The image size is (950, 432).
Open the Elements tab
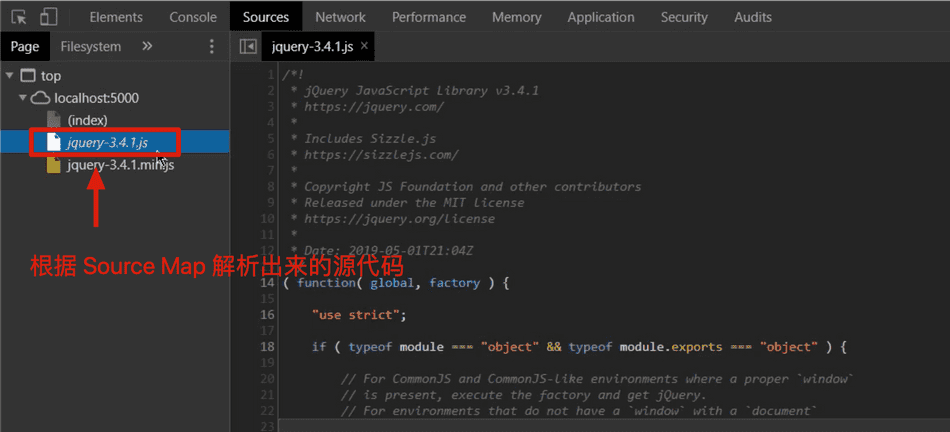coord(116,17)
